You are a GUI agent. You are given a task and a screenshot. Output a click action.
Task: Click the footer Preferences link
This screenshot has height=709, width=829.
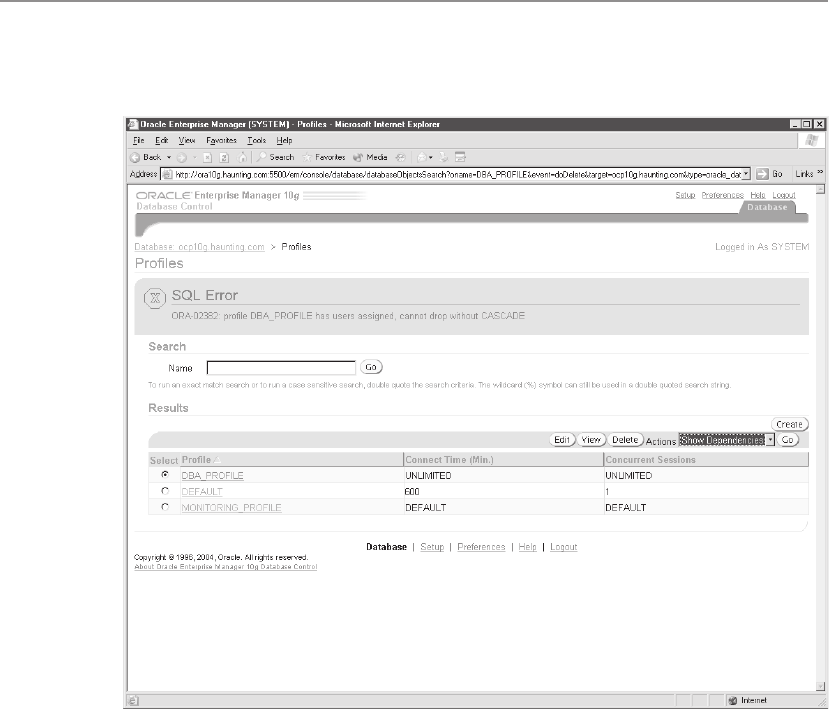pos(481,547)
